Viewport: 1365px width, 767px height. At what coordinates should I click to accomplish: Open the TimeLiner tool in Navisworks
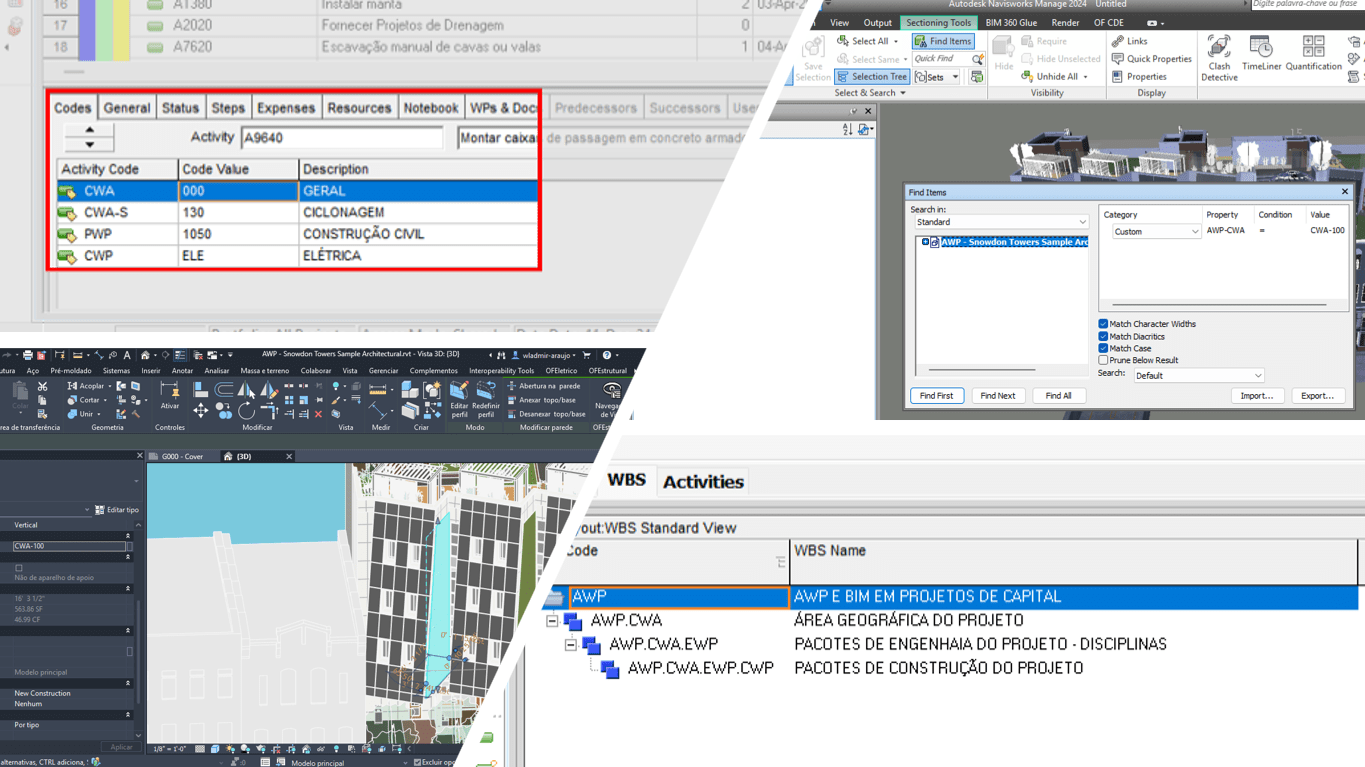[x=1261, y=54]
